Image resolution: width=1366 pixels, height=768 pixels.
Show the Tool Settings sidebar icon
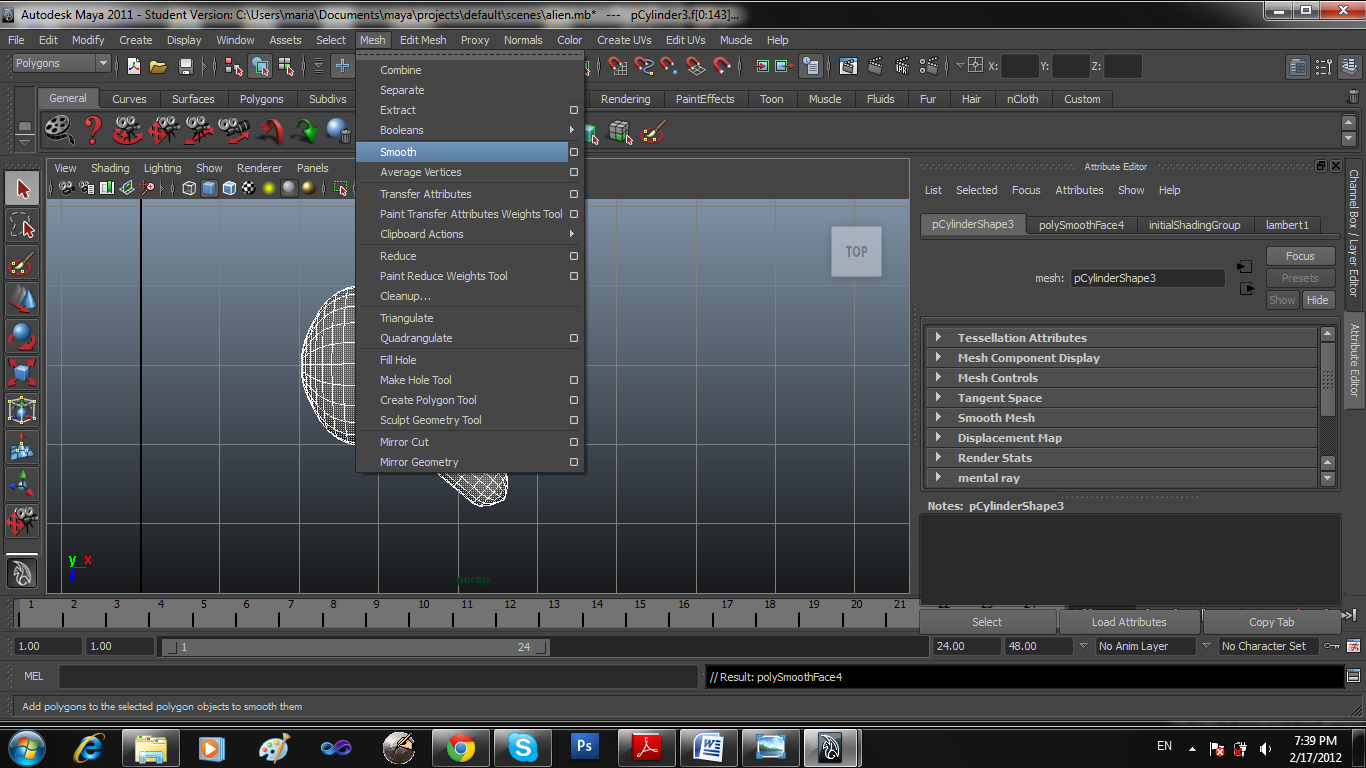(1323, 66)
